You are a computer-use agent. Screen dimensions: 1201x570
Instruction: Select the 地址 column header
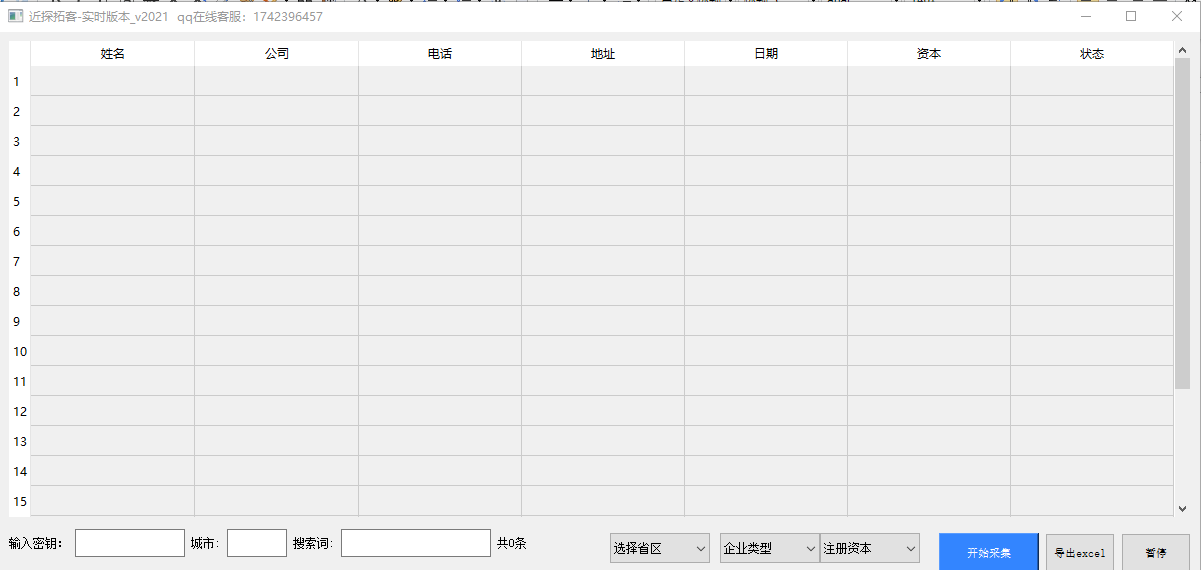tap(603, 54)
